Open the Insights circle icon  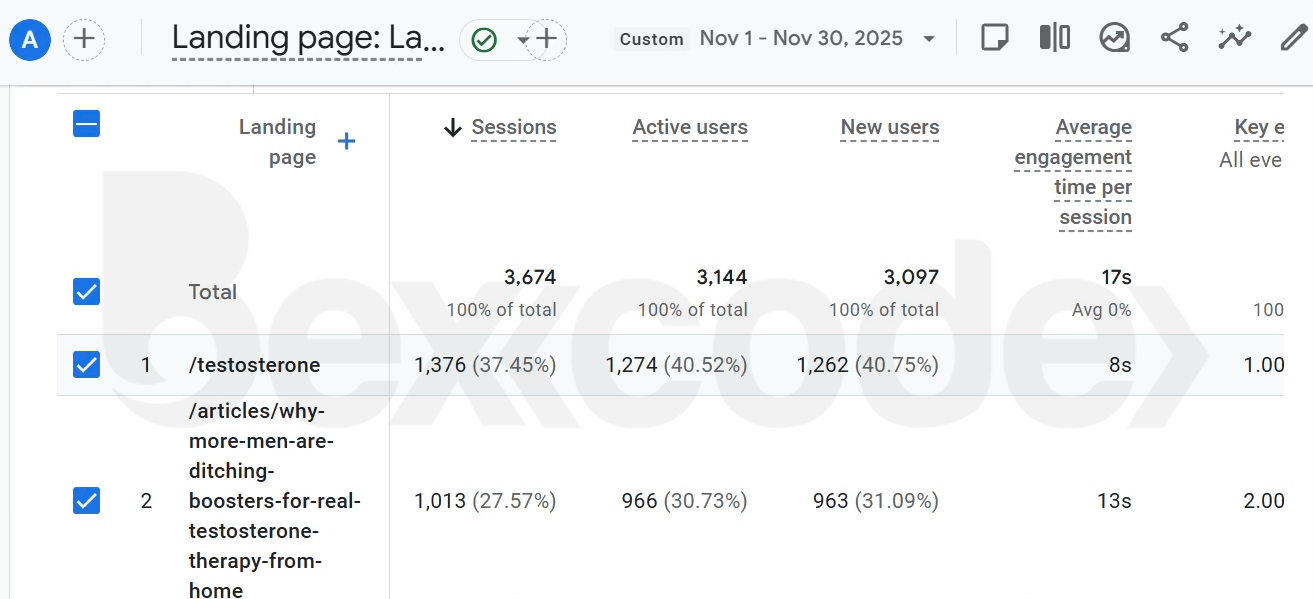pos(1114,37)
